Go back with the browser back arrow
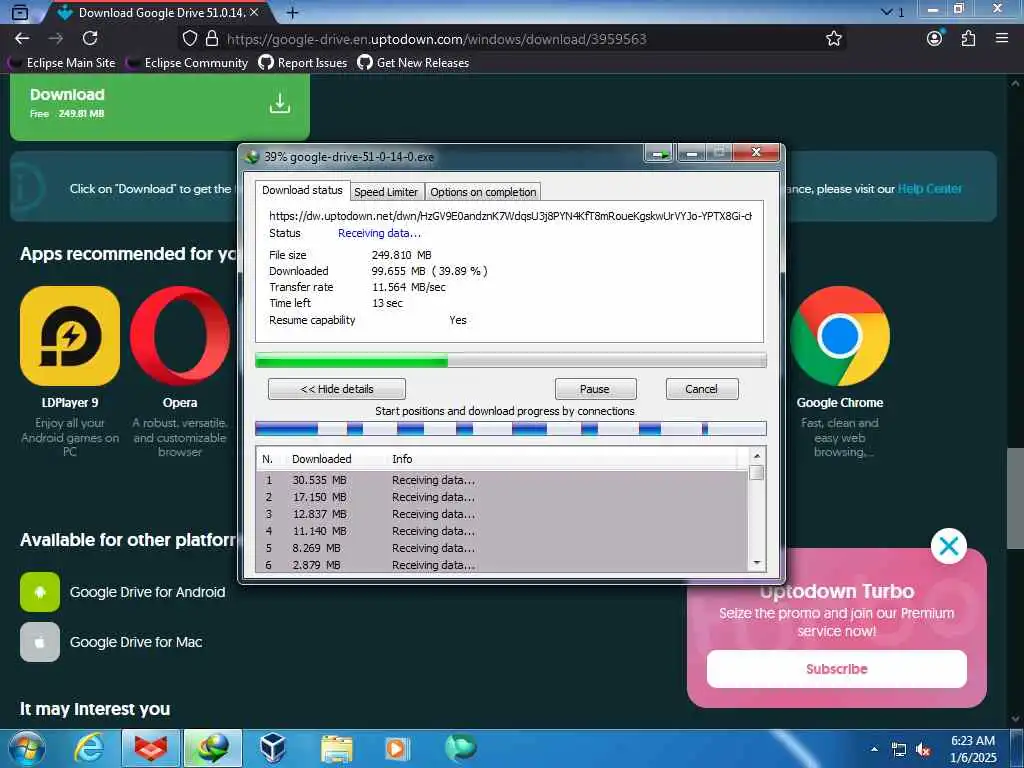 click(x=22, y=39)
